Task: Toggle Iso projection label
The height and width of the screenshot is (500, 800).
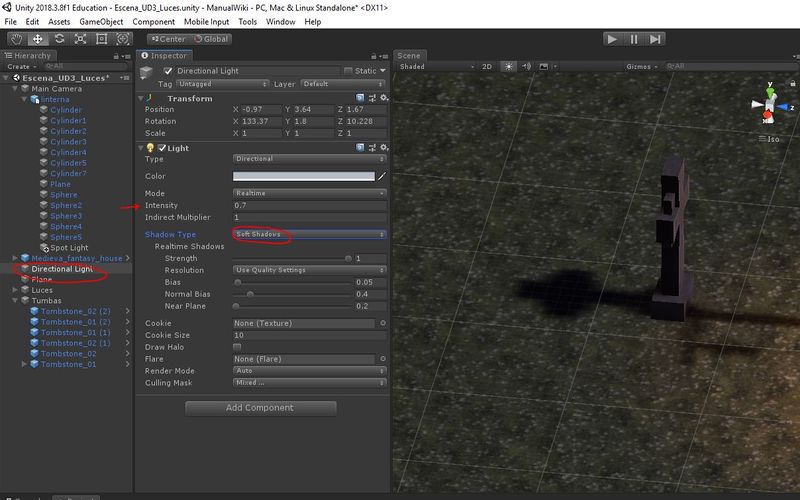Action: [769, 139]
